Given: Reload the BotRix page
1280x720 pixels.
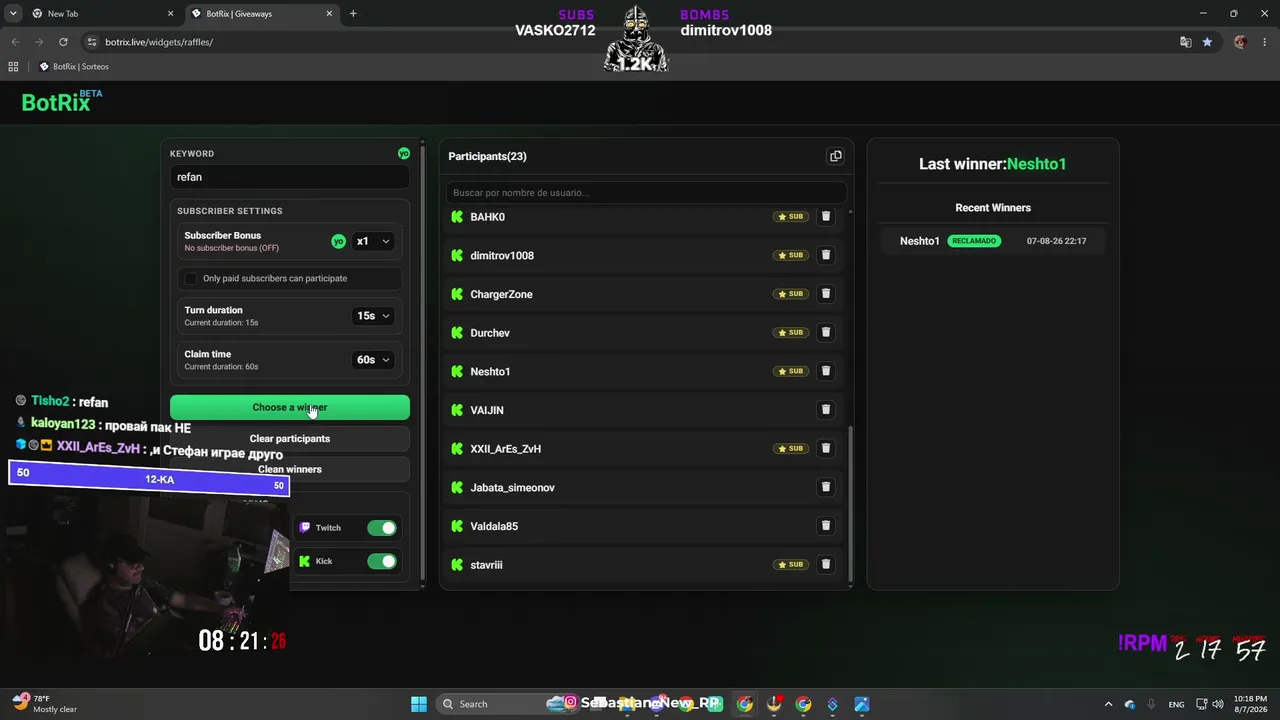Looking at the screenshot, I should pyautogui.click(x=63, y=42).
